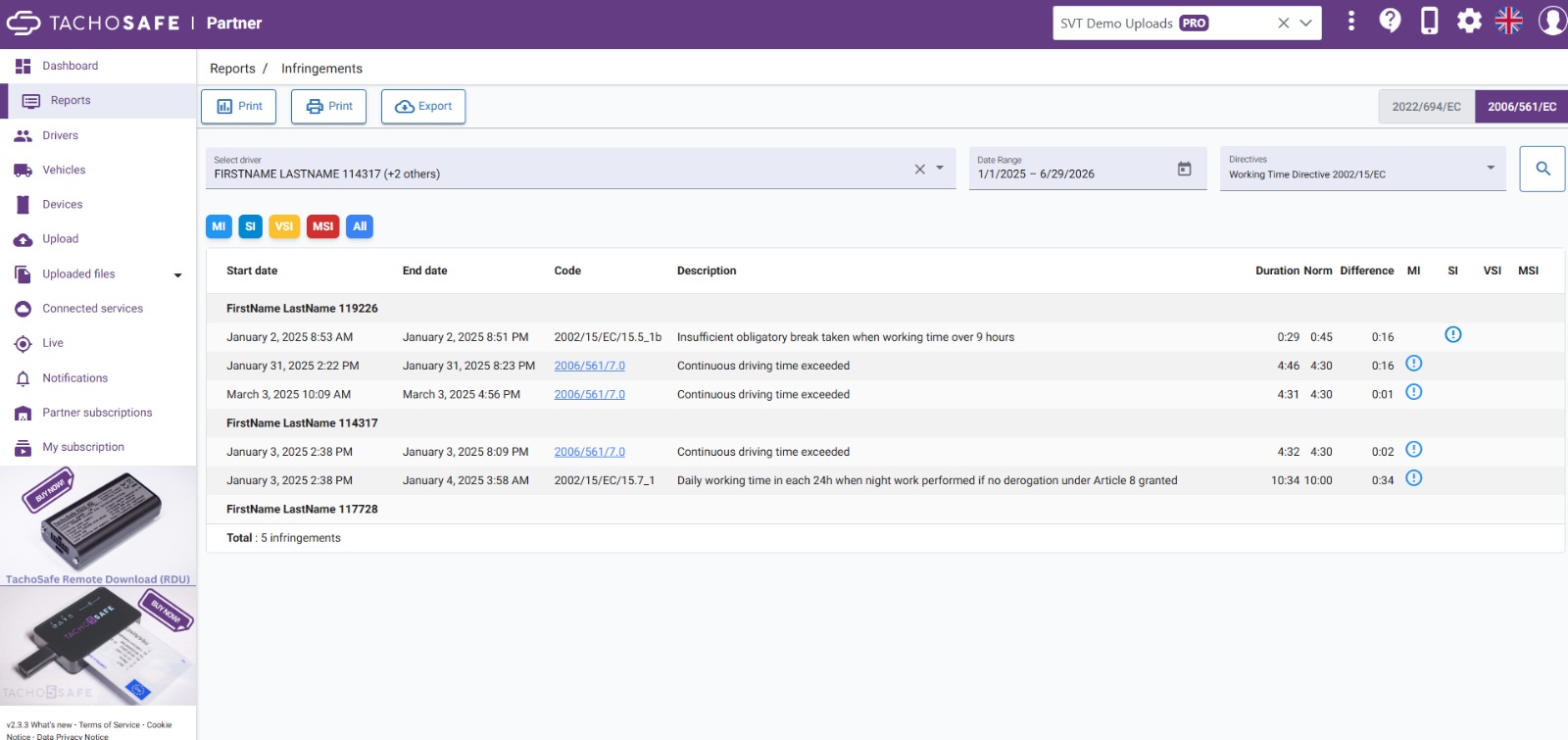This screenshot has width=1568, height=740.
Task: Click the magnifier search button
Action: (x=1543, y=169)
